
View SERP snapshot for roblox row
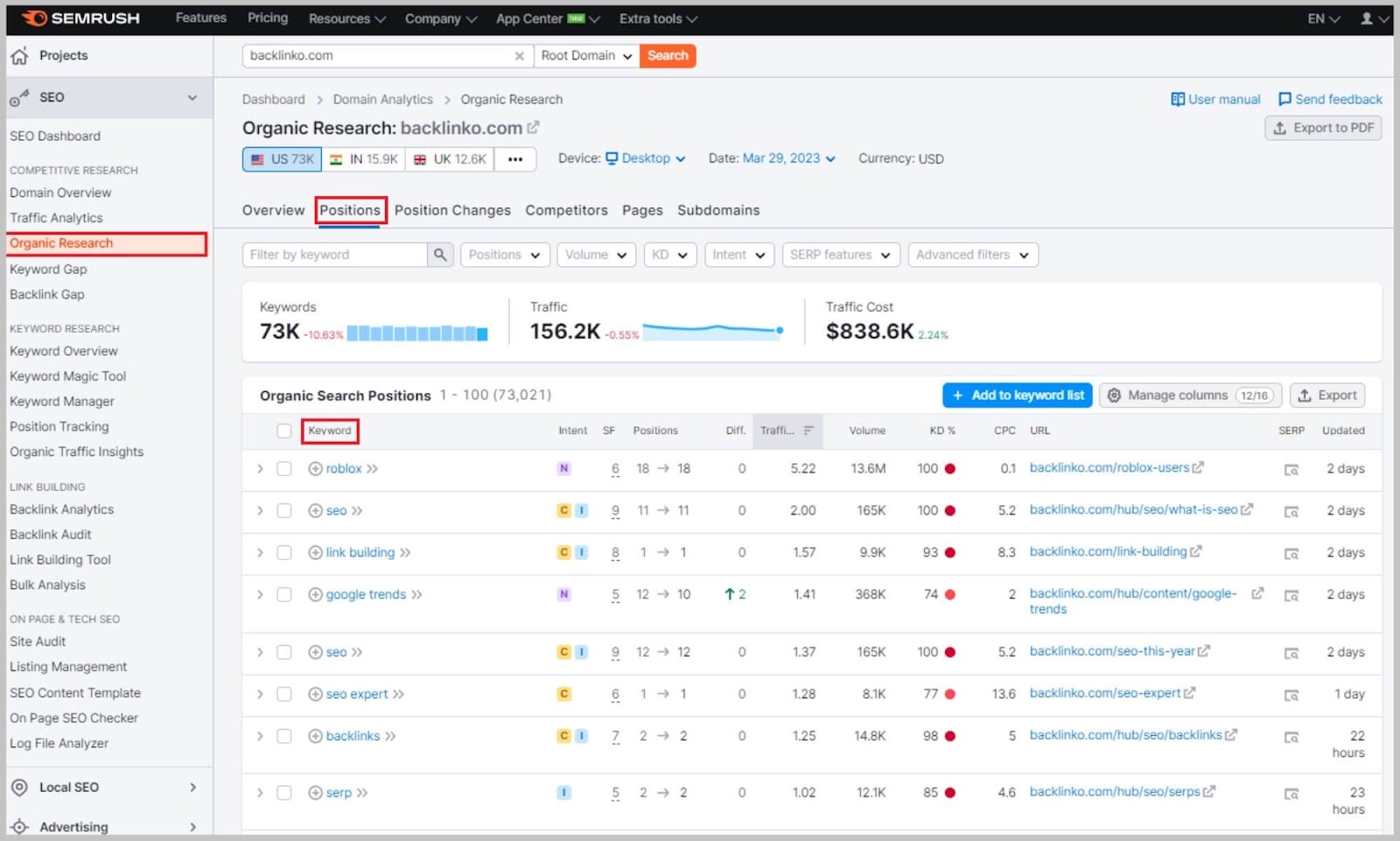click(1291, 470)
